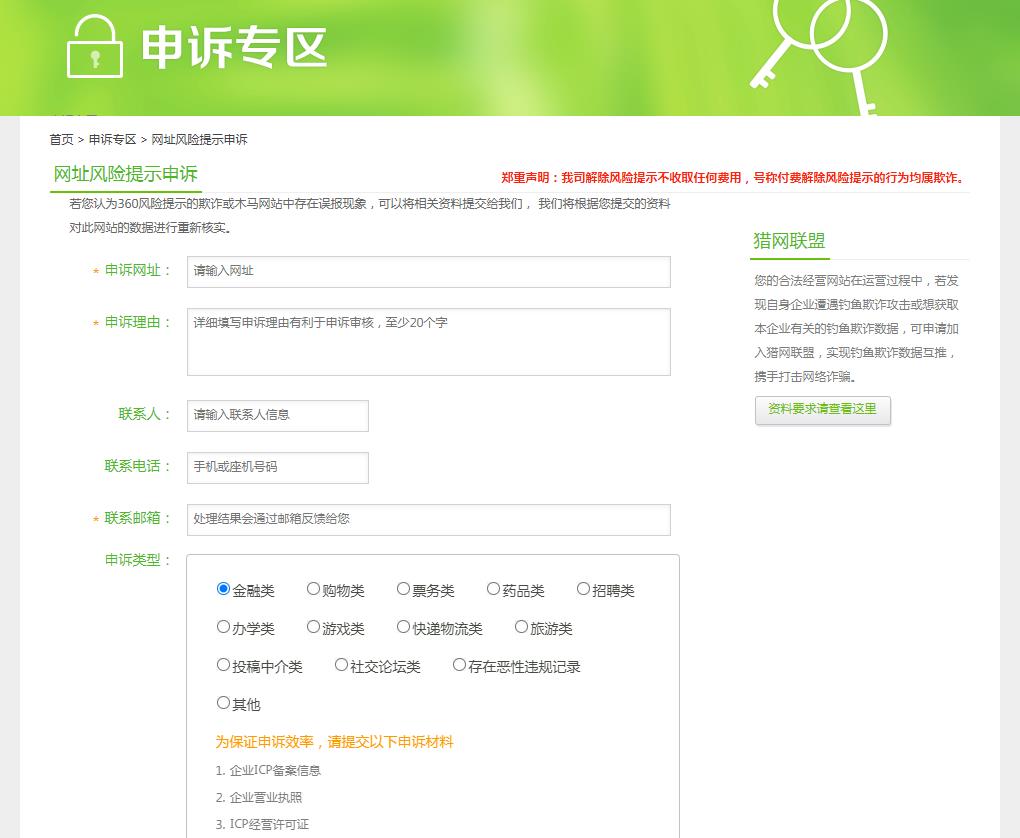Screen dimensions: 1020x838
Task: Click the 联系电话 input field
Action: tap(277, 468)
